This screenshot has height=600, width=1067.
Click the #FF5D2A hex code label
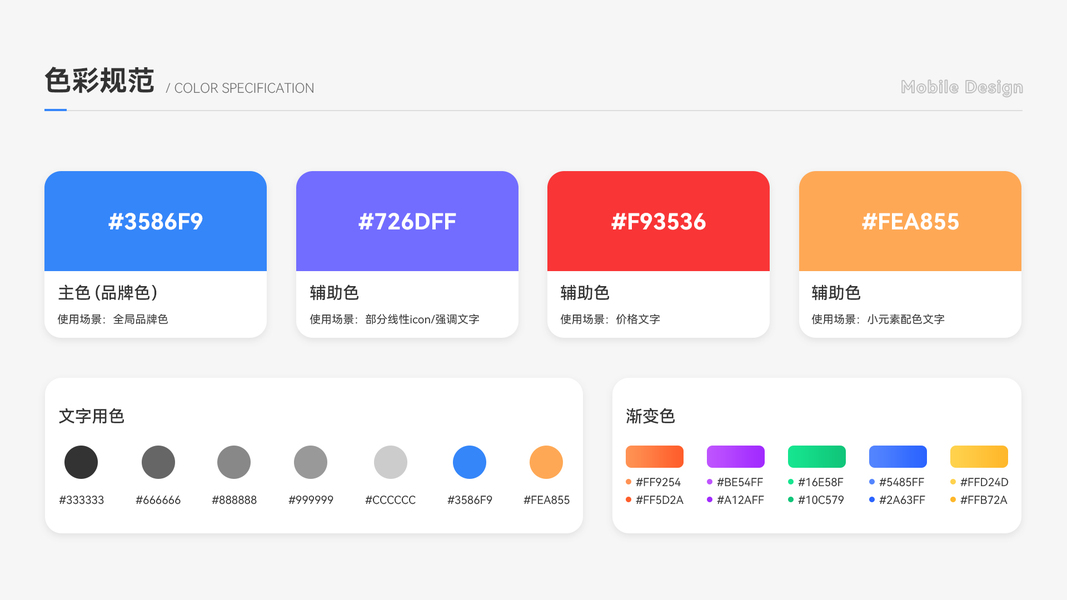pyautogui.click(x=659, y=500)
